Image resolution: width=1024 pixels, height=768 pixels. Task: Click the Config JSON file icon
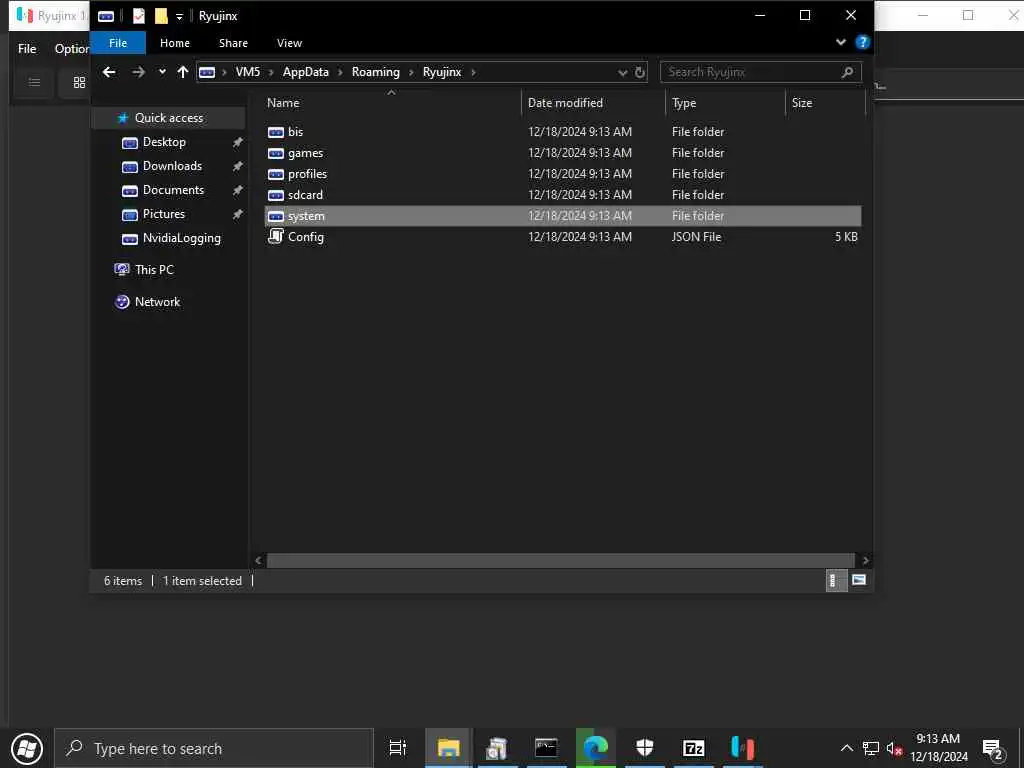(276, 236)
